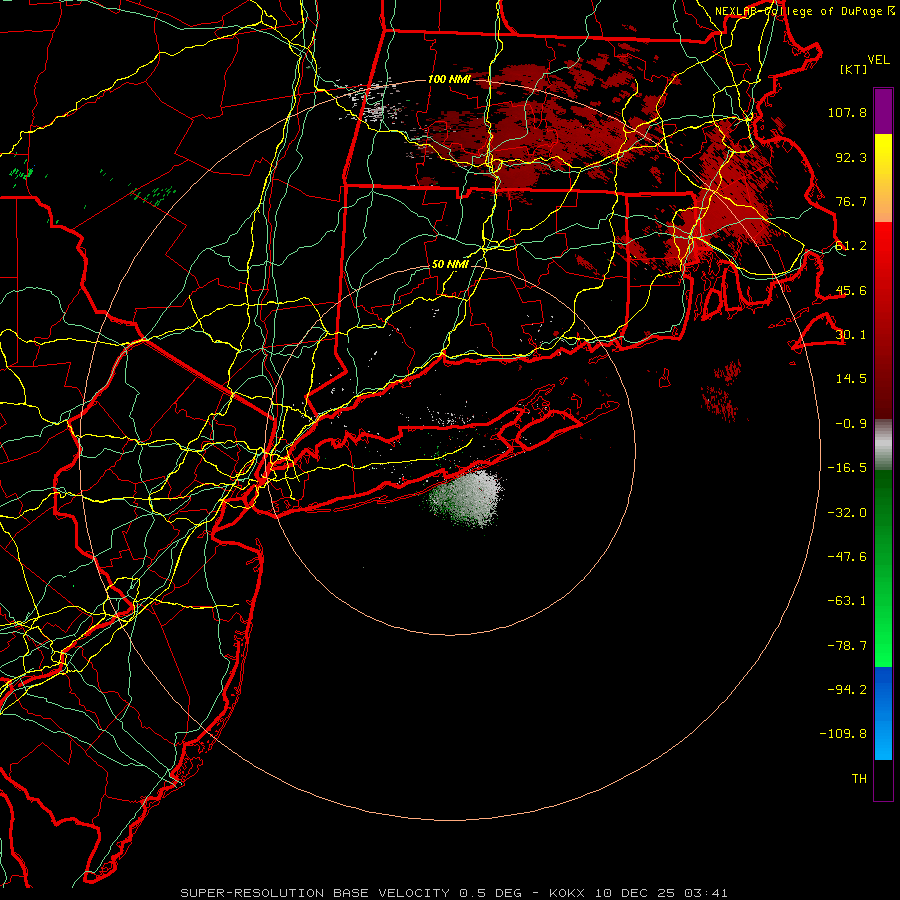Click the -94.2 velocity scale value
Image resolution: width=900 pixels, height=900 pixels.
[847, 690]
